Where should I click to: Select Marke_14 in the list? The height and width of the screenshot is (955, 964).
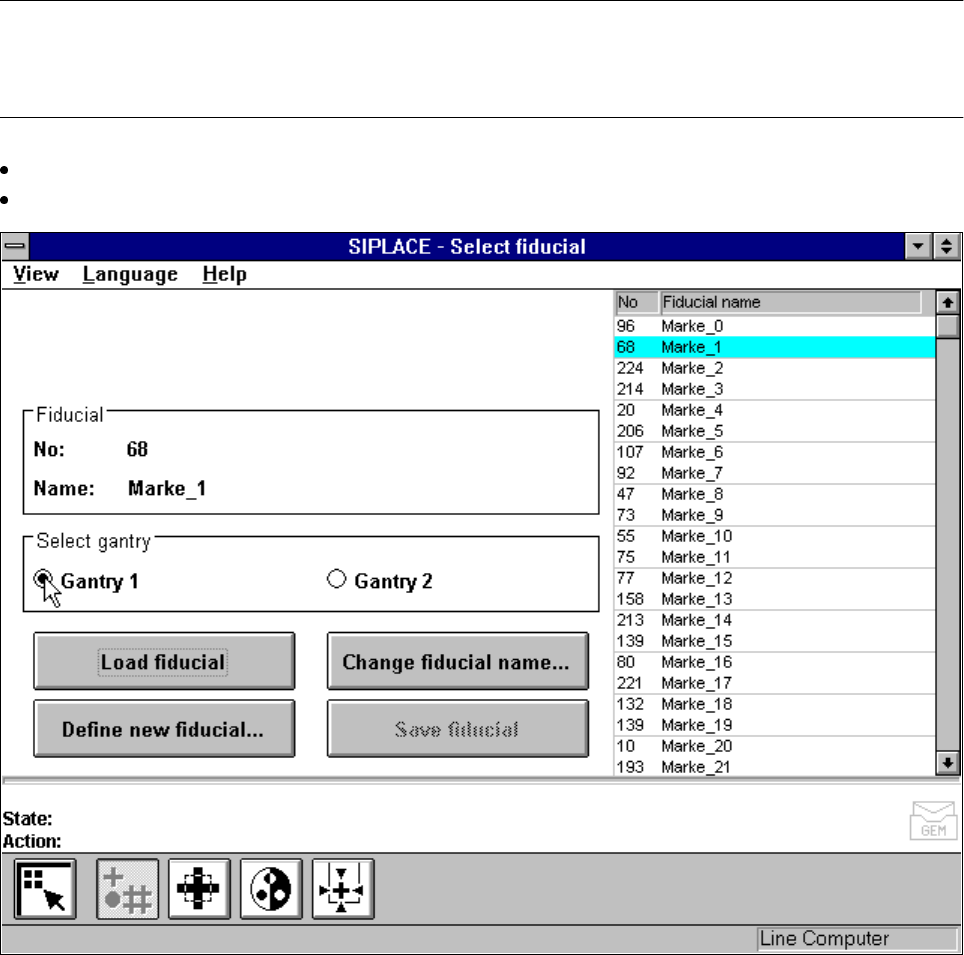[775, 620]
